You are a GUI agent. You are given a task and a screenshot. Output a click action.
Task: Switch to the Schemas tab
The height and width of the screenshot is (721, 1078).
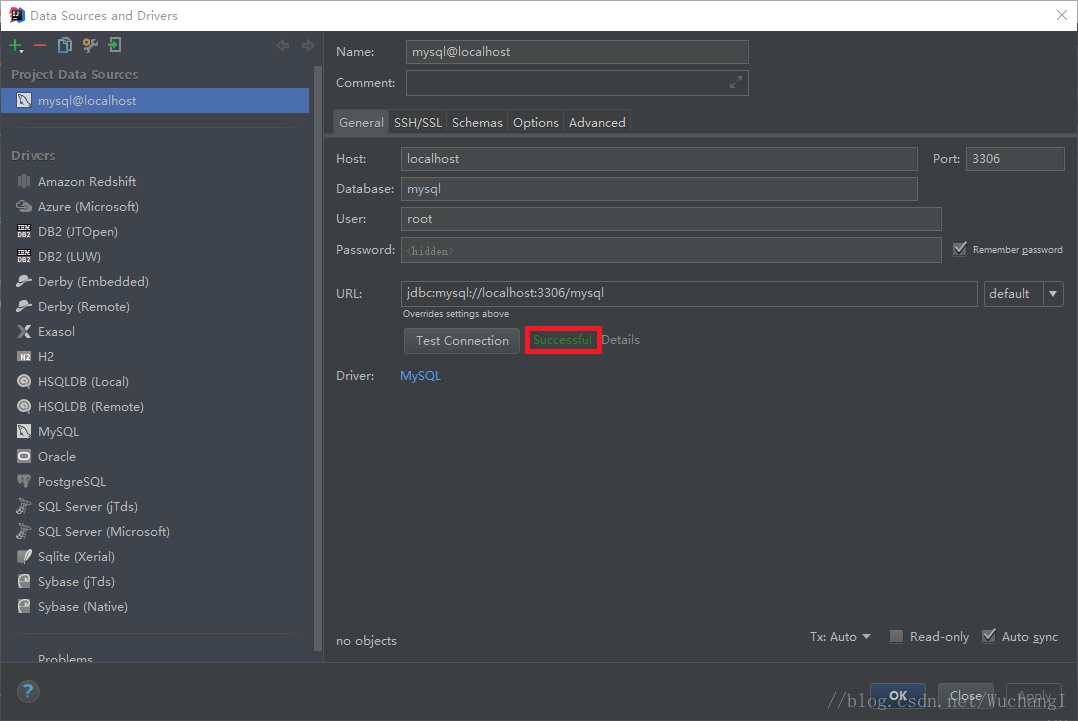click(x=477, y=122)
